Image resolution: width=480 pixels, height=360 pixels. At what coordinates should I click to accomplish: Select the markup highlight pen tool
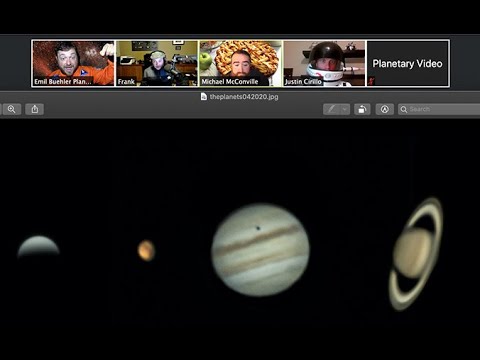(332, 109)
